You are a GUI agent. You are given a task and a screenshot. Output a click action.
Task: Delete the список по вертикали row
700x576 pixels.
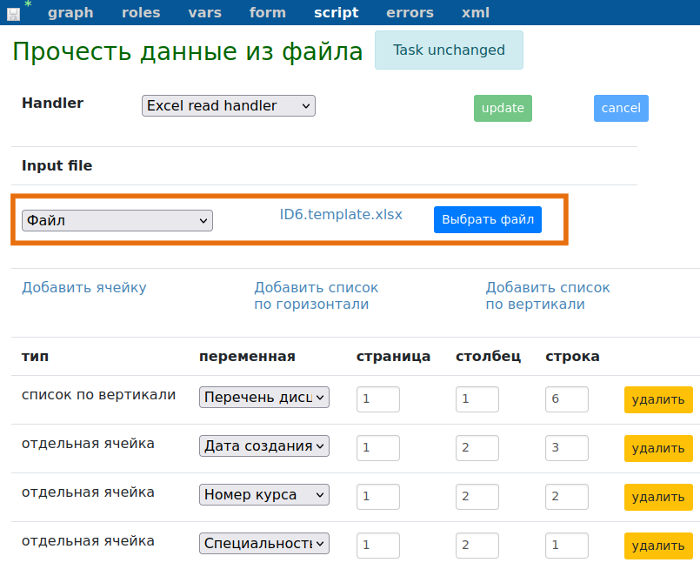click(658, 400)
